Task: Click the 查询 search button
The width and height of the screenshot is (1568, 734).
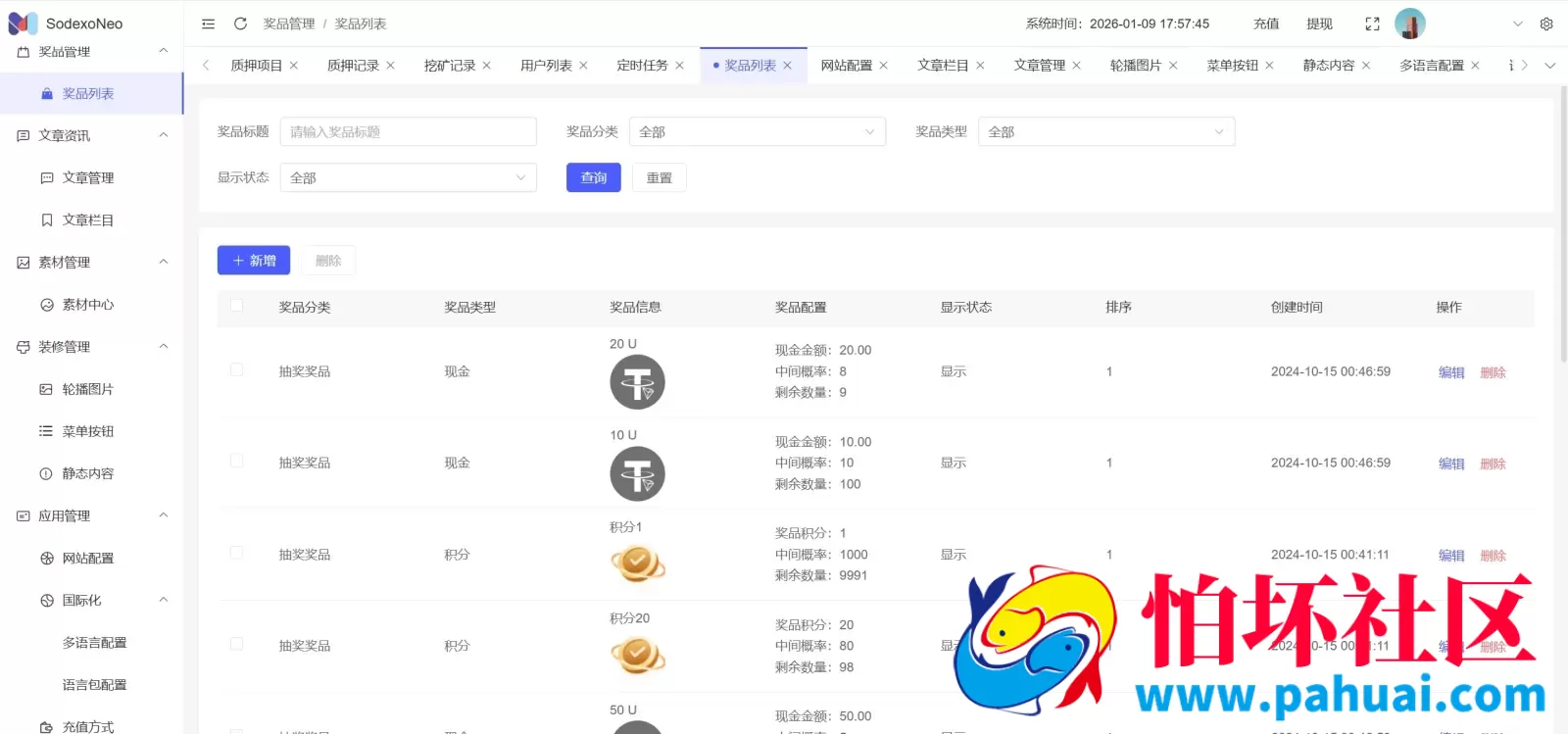Action: tap(594, 177)
